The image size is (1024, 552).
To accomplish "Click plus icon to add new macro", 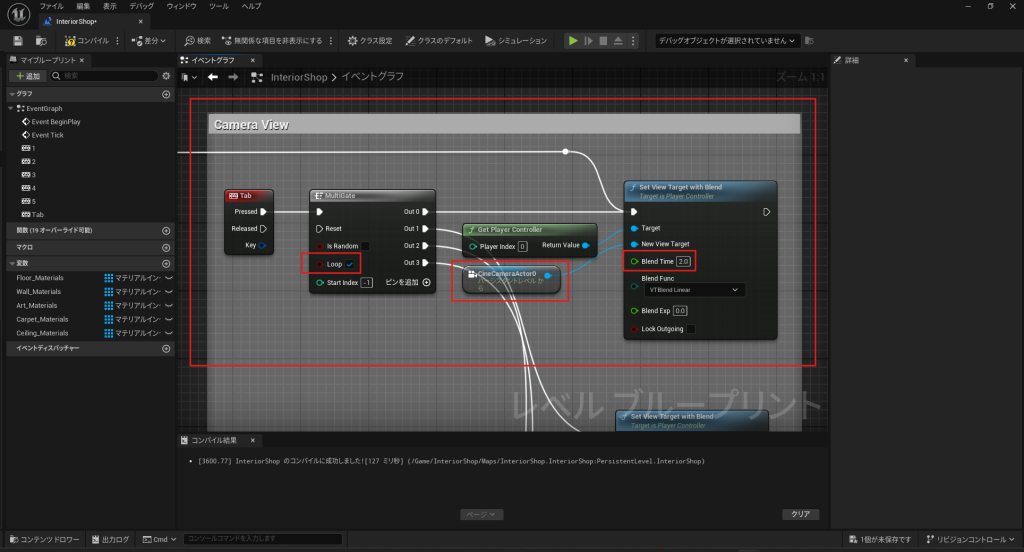I will pos(166,246).
